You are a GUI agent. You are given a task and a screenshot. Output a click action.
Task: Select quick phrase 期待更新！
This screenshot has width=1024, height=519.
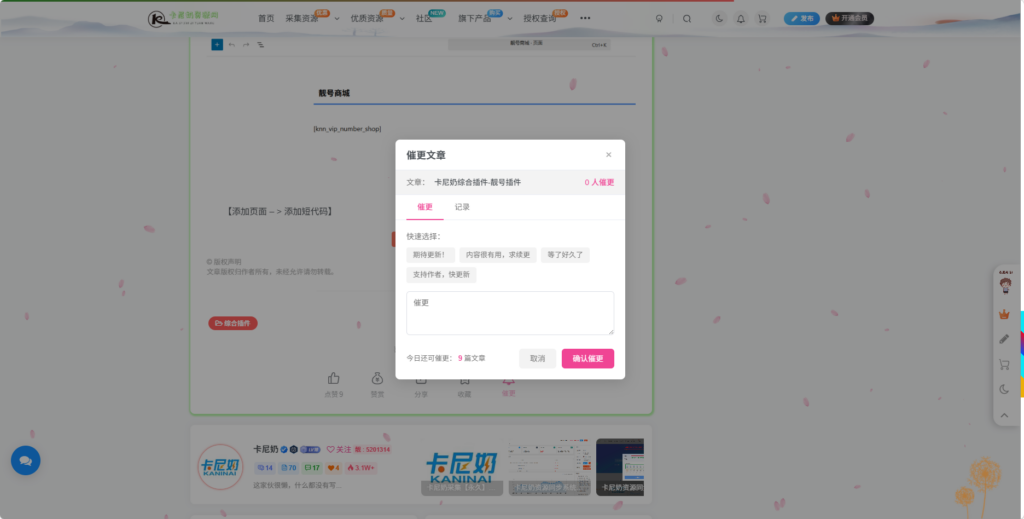(430, 255)
